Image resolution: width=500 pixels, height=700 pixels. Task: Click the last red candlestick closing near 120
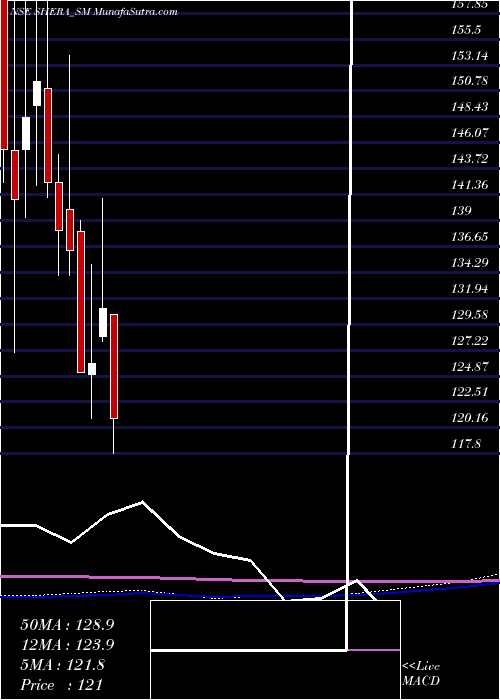[x=114, y=367]
